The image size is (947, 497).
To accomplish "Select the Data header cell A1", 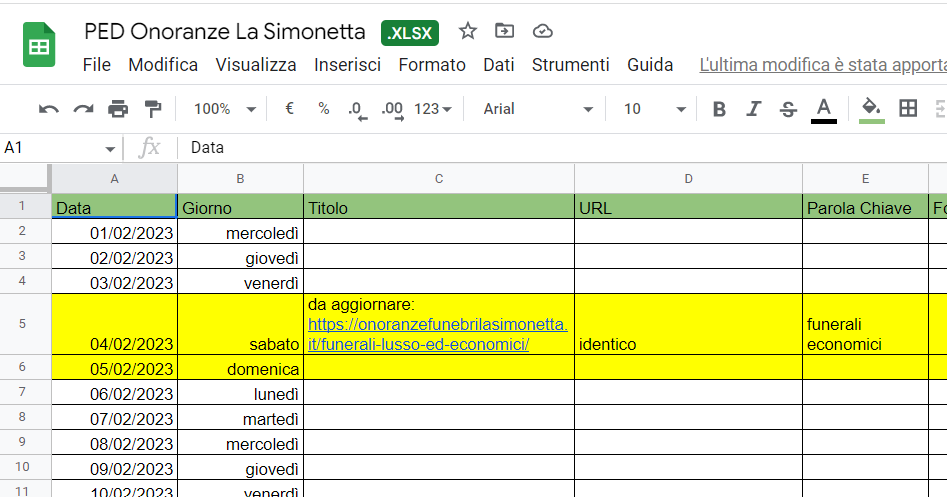I will 114,207.
